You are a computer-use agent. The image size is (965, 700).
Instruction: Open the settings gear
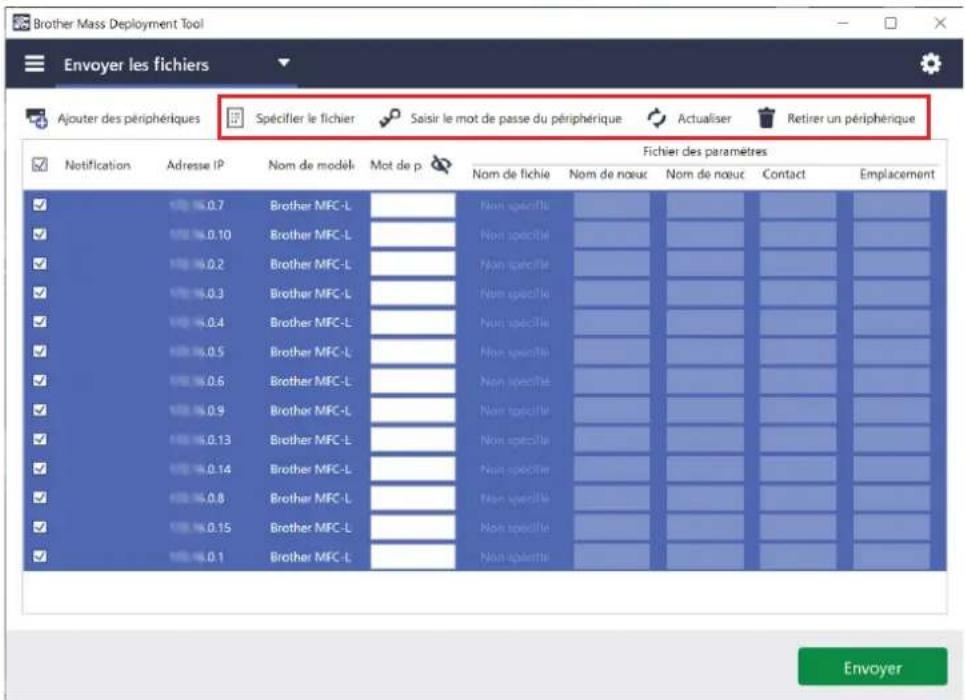pyautogui.click(x=930, y=63)
